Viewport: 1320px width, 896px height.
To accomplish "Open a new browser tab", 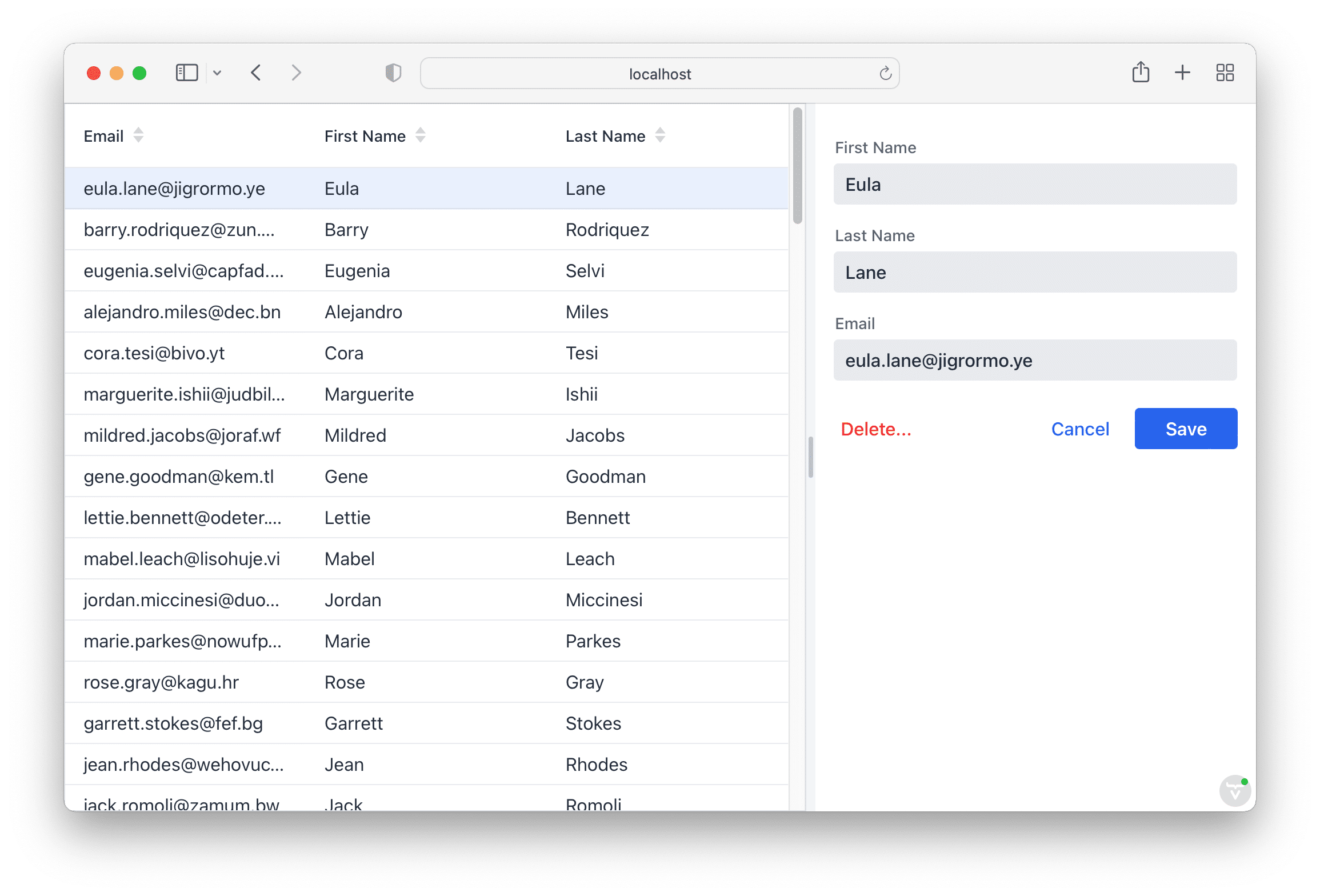I will [1182, 73].
